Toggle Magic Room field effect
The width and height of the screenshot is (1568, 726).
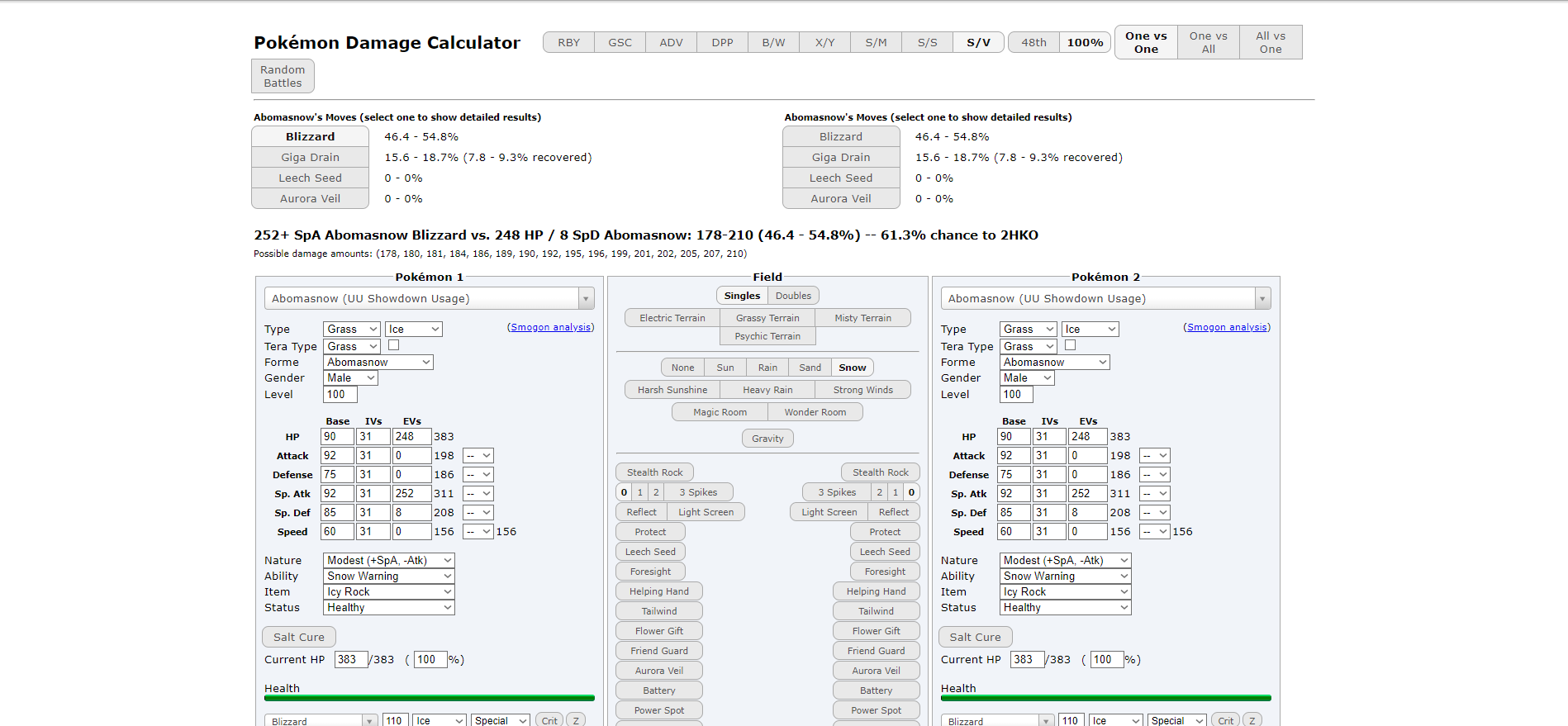(720, 412)
